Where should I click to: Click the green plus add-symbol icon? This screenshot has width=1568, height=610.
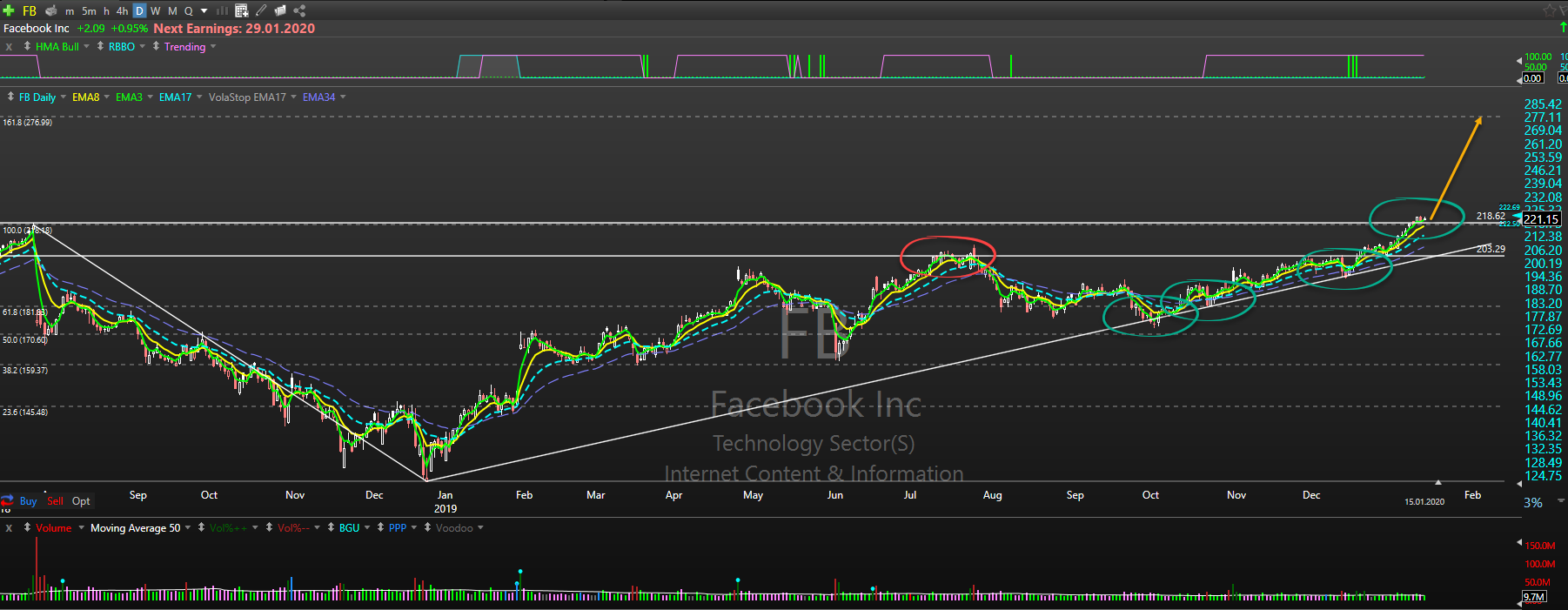click(9, 11)
